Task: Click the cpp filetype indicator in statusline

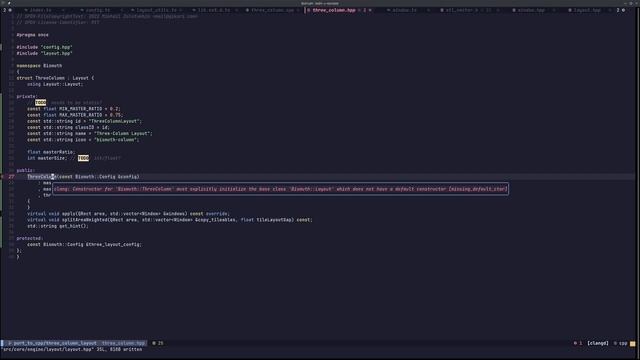Action: coord(621,343)
